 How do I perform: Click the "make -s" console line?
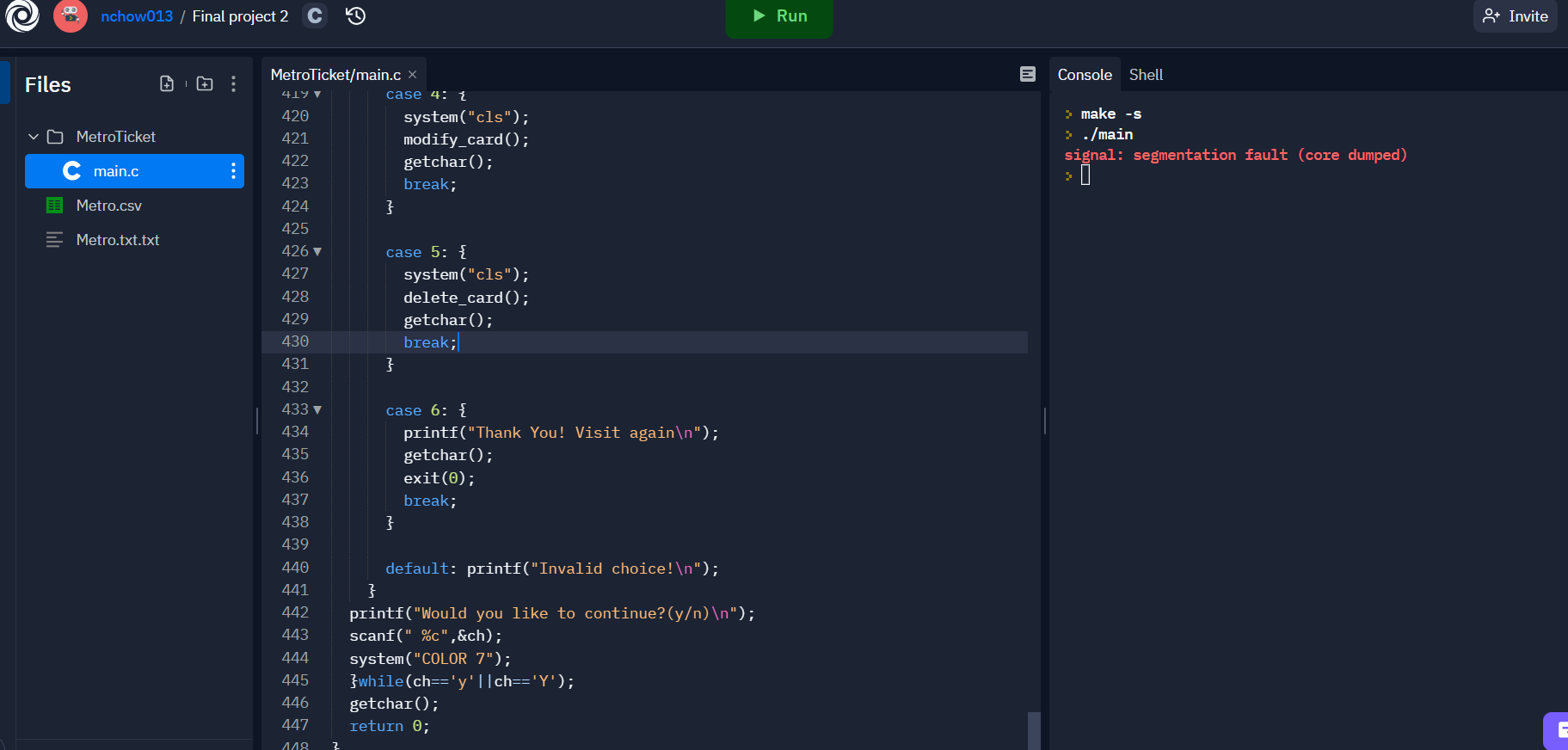point(1111,114)
